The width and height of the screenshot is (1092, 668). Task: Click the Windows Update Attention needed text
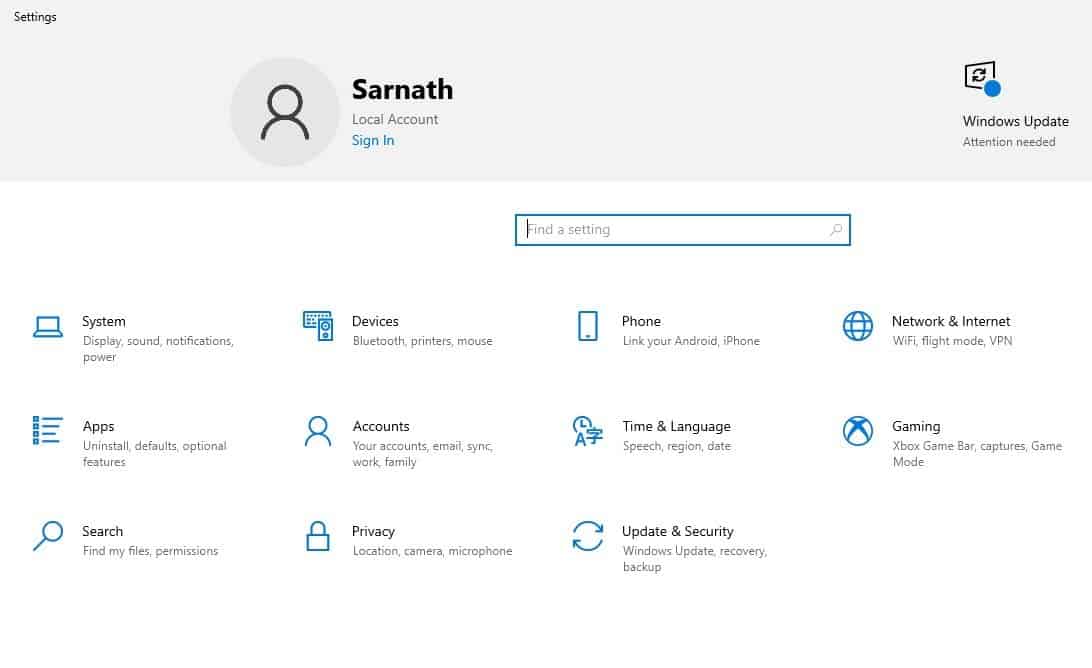[x=1009, y=142]
